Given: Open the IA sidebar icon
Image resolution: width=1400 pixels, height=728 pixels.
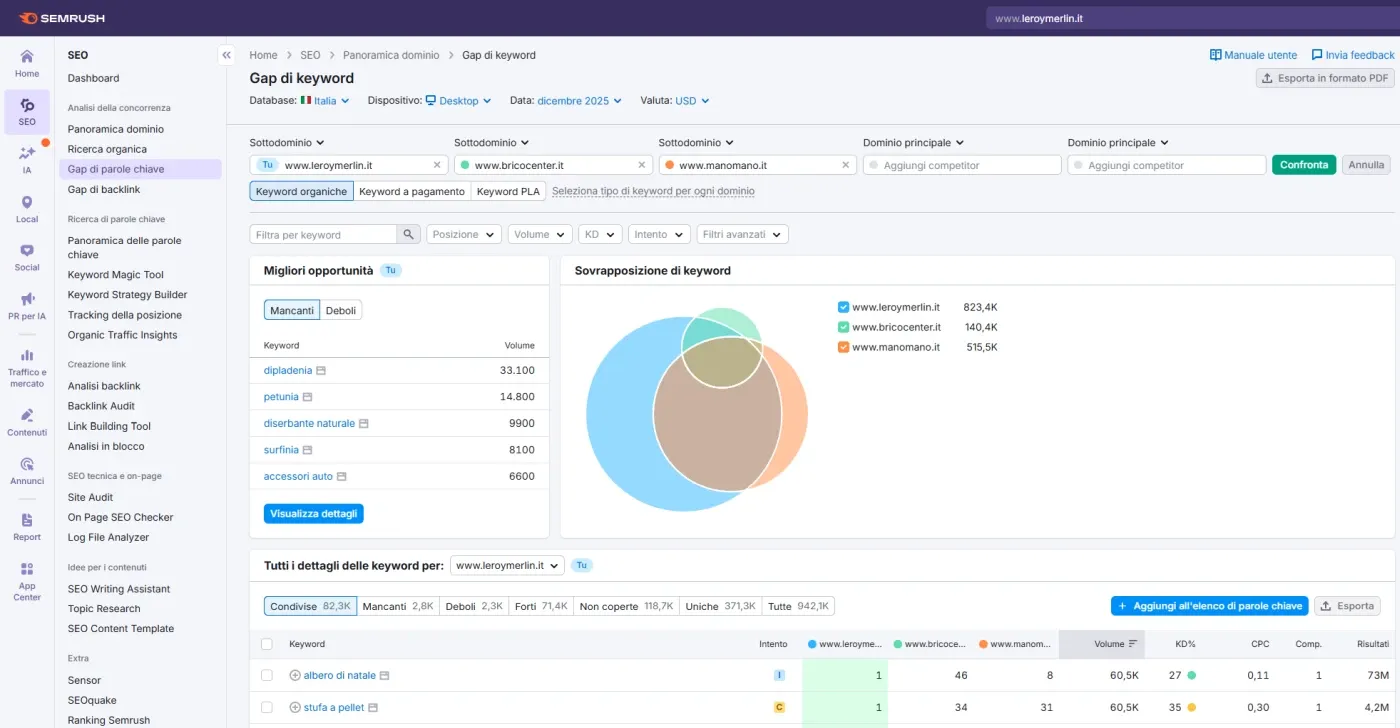Looking at the screenshot, I should (x=27, y=159).
